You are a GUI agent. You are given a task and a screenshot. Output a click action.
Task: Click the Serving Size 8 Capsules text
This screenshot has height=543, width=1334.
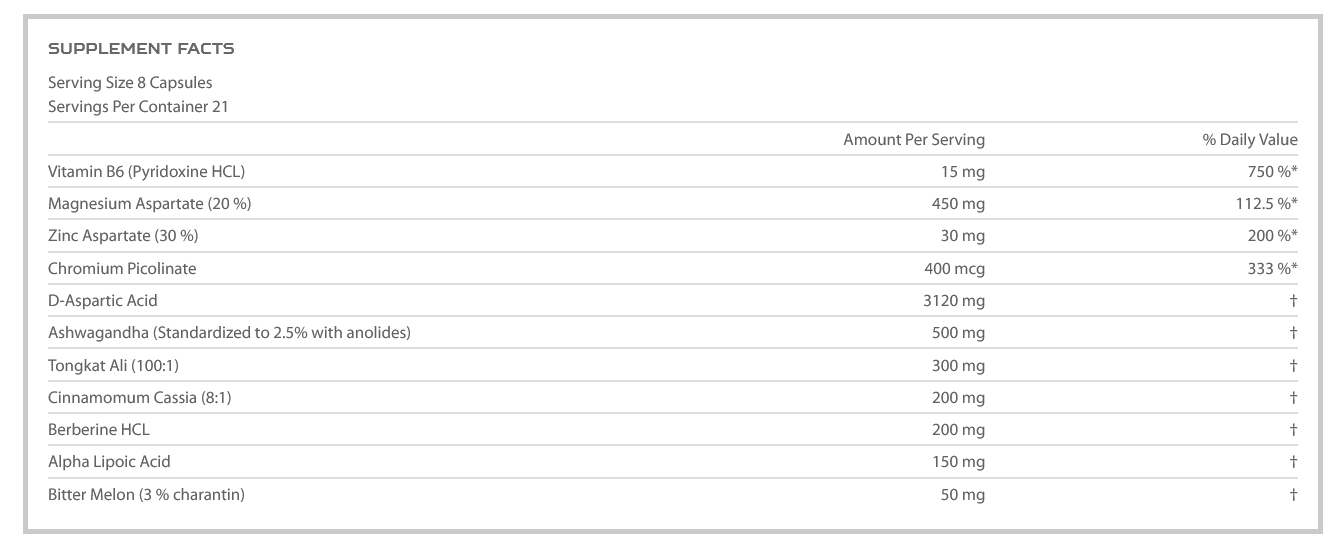pos(130,83)
